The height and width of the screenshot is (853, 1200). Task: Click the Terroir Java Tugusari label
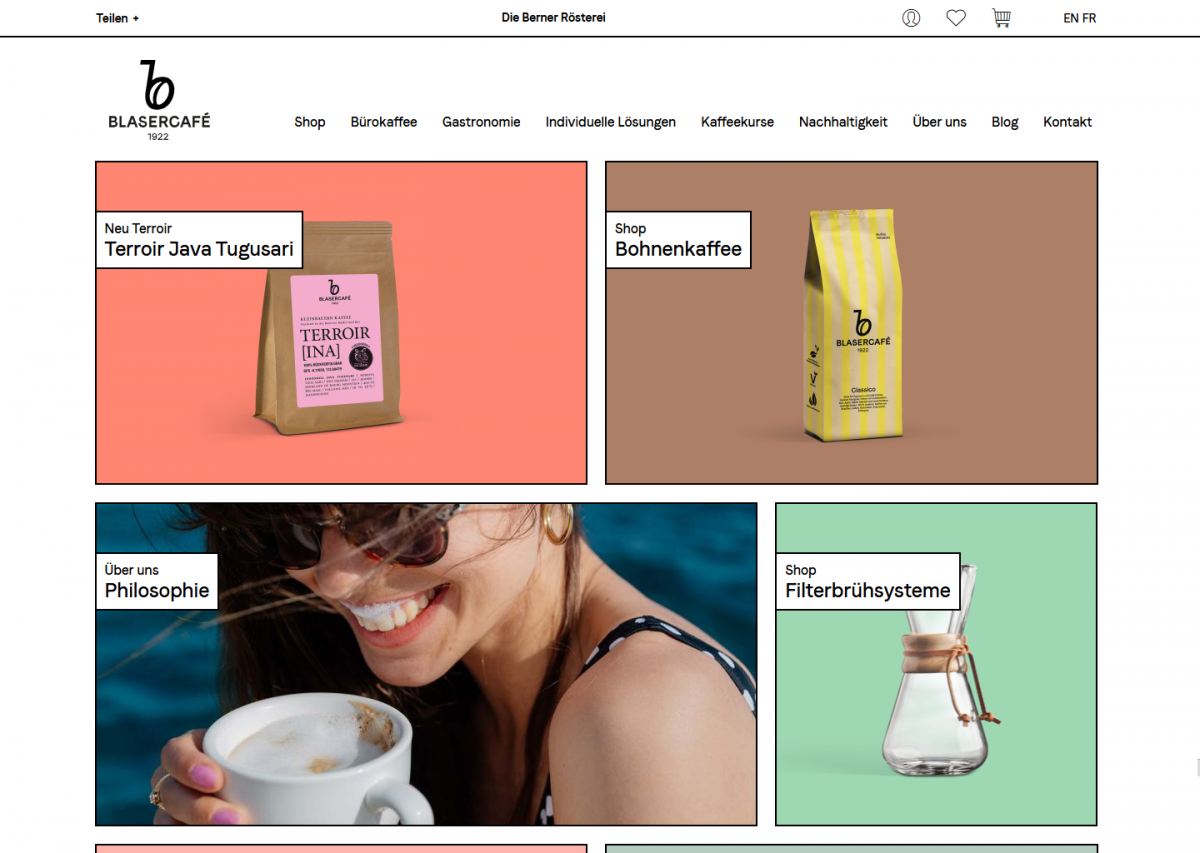[x=199, y=240]
